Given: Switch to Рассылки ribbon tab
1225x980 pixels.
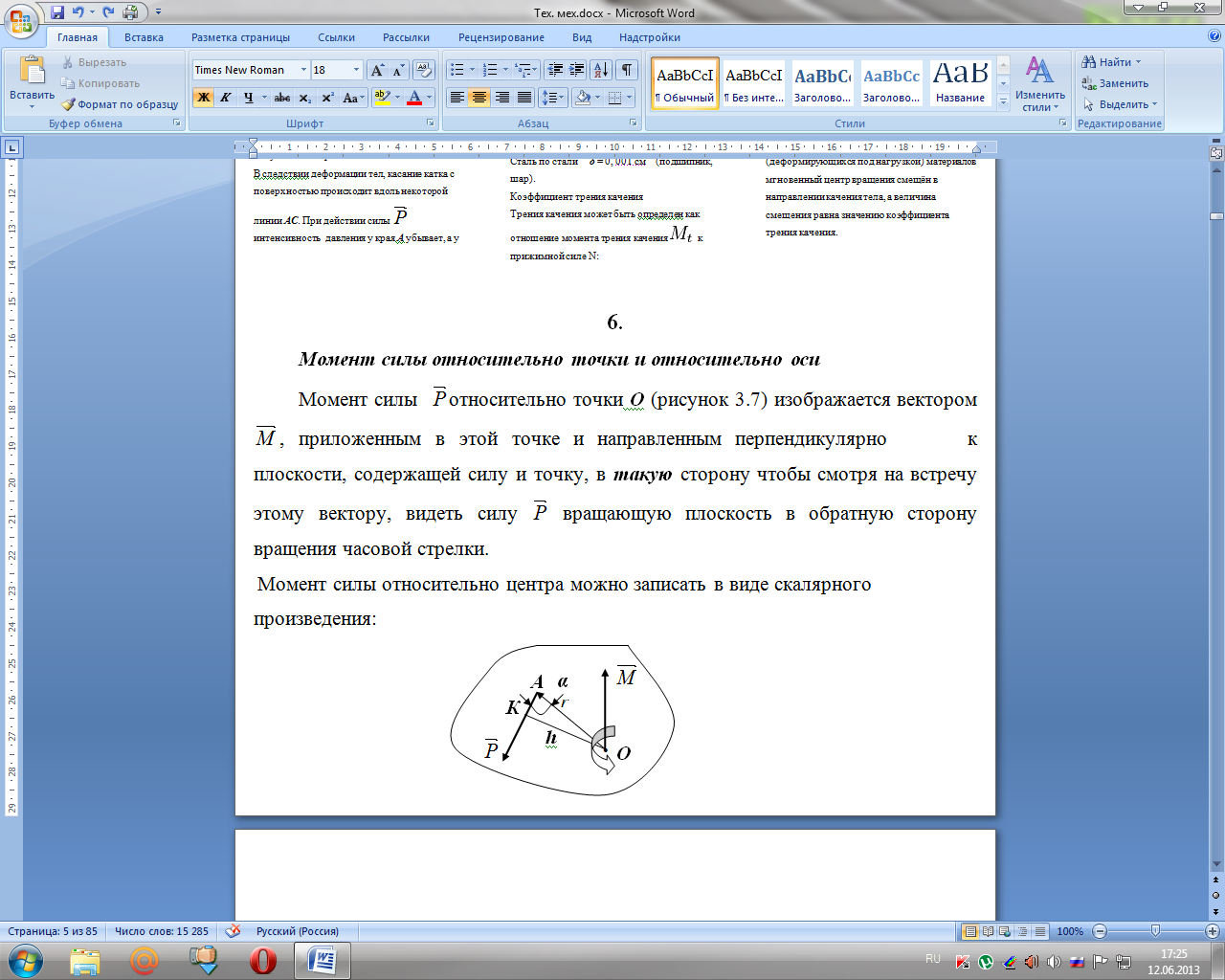Looking at the screenshot, I should click(x=406, y=37).
